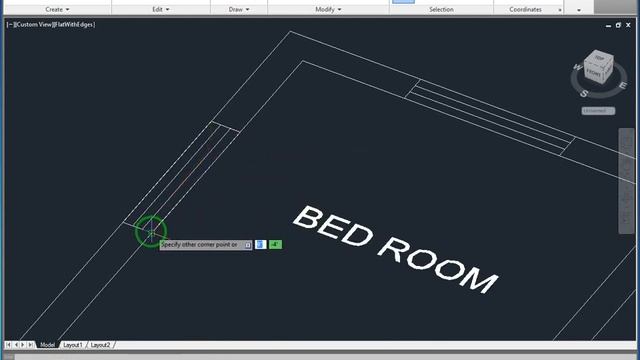Open the Custom View viewport menu
Image resolution: width=640 pixels, height=360 pixels.
(33, 24)
